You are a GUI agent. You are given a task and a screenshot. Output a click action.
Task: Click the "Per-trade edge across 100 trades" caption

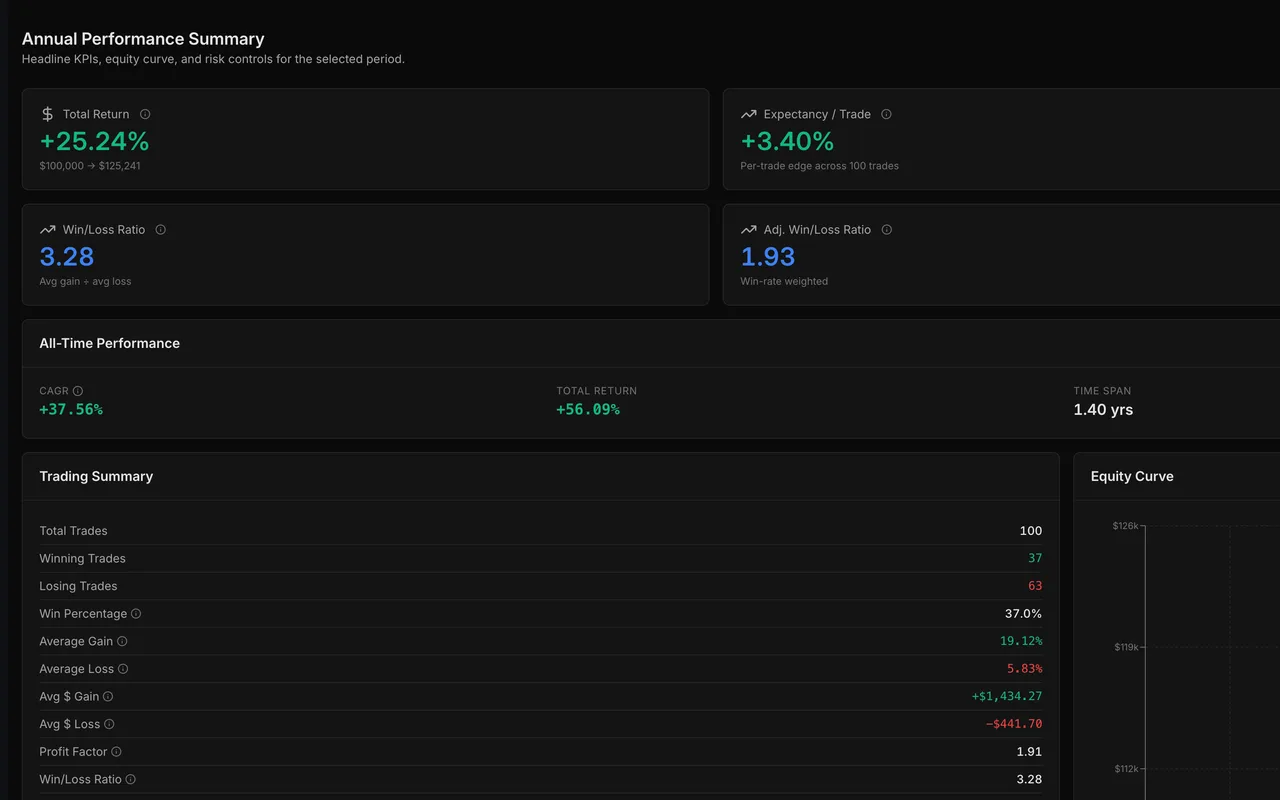(x=819, y=166)
